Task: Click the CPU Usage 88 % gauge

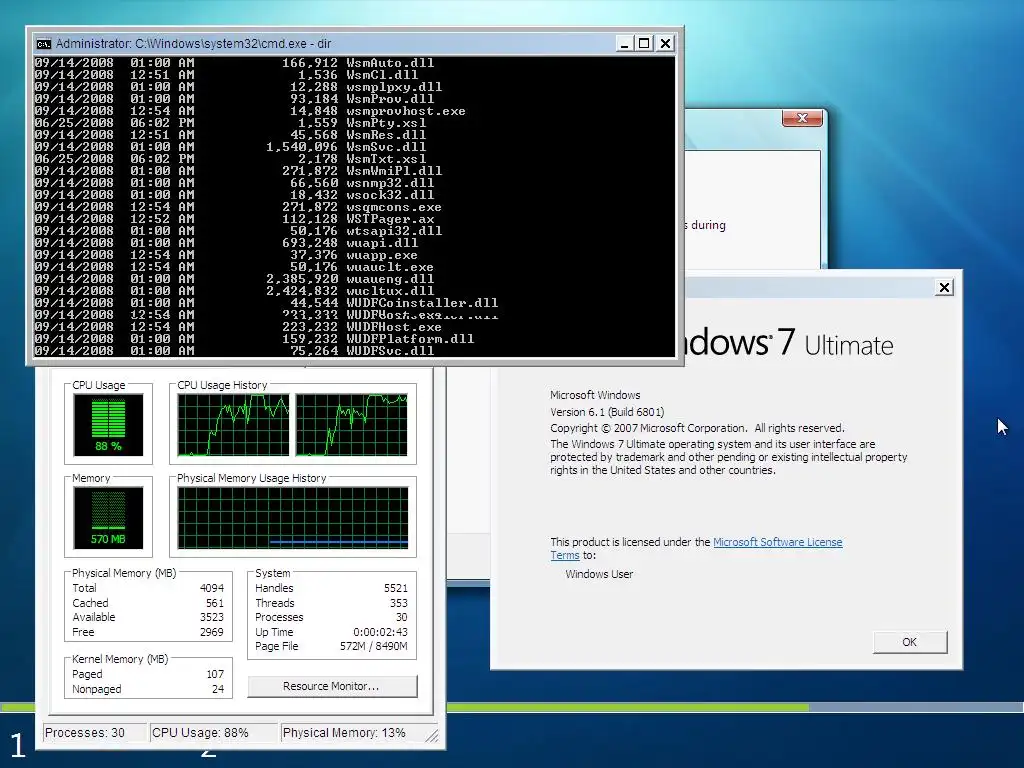Action: pos(108,425)
